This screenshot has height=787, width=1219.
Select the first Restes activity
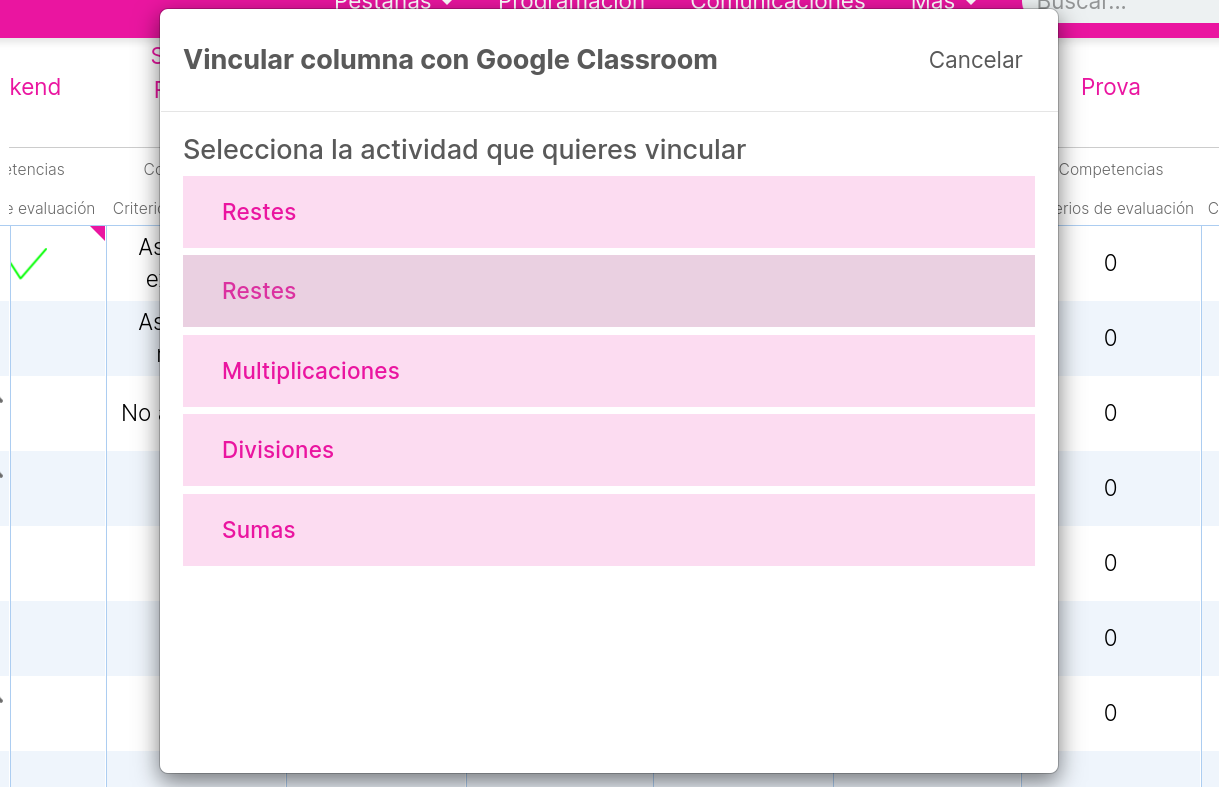point(608,212)
